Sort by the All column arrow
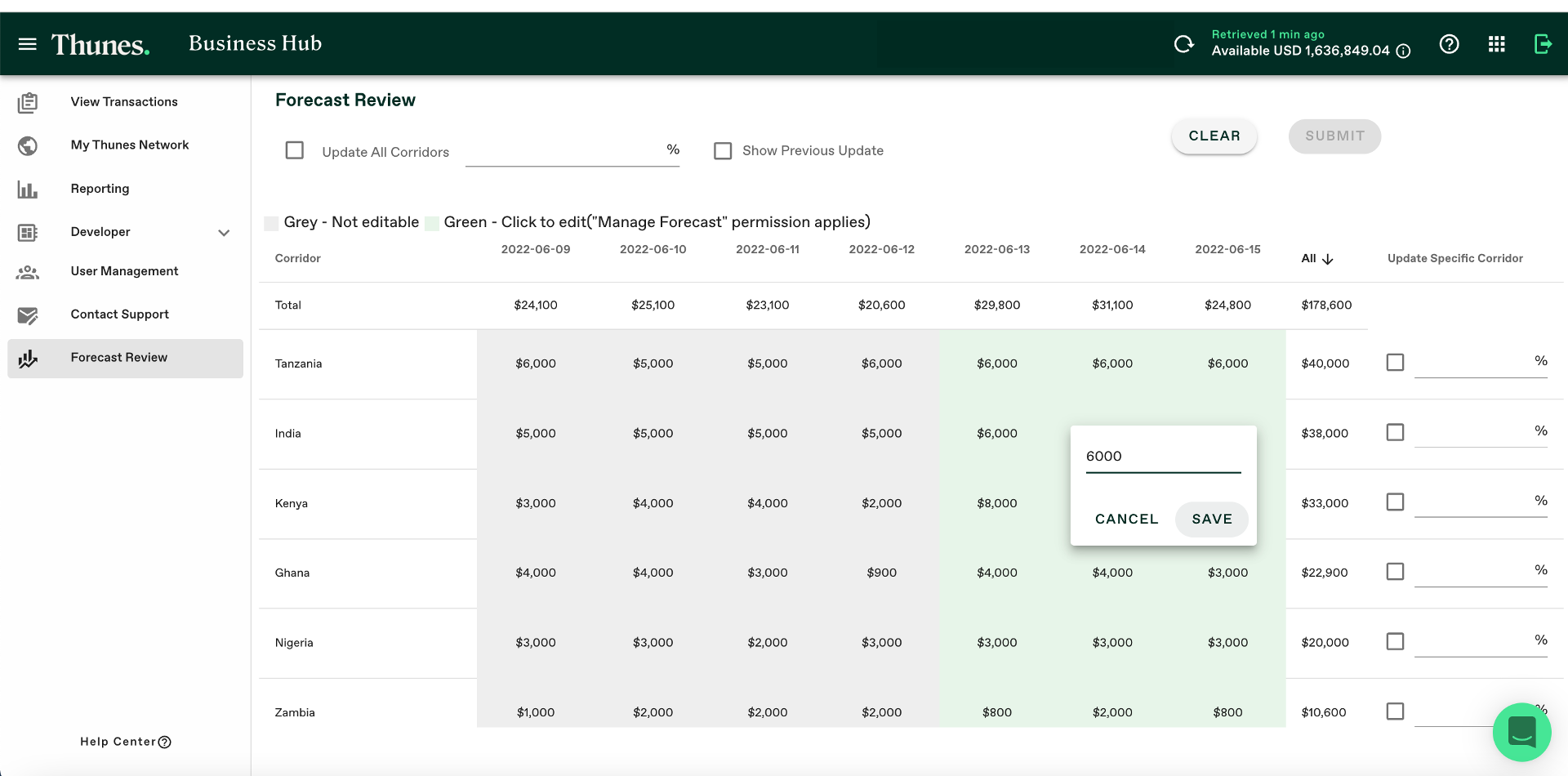 tap(1327, 259)
